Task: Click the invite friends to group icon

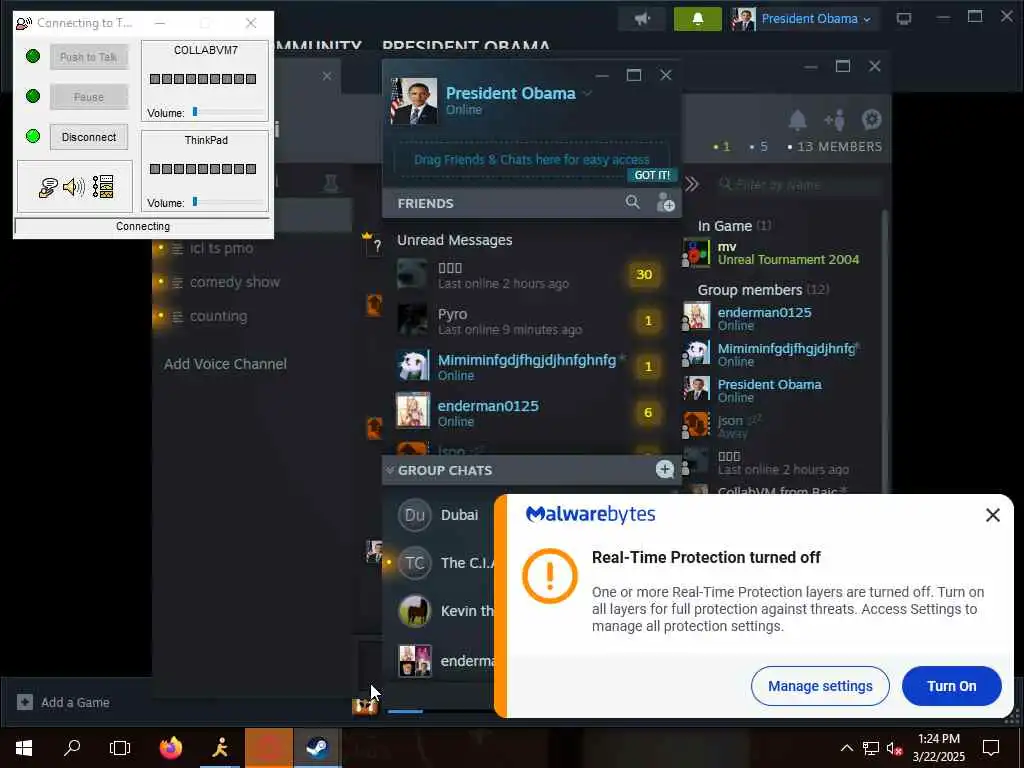Action: tap(835, 120)
